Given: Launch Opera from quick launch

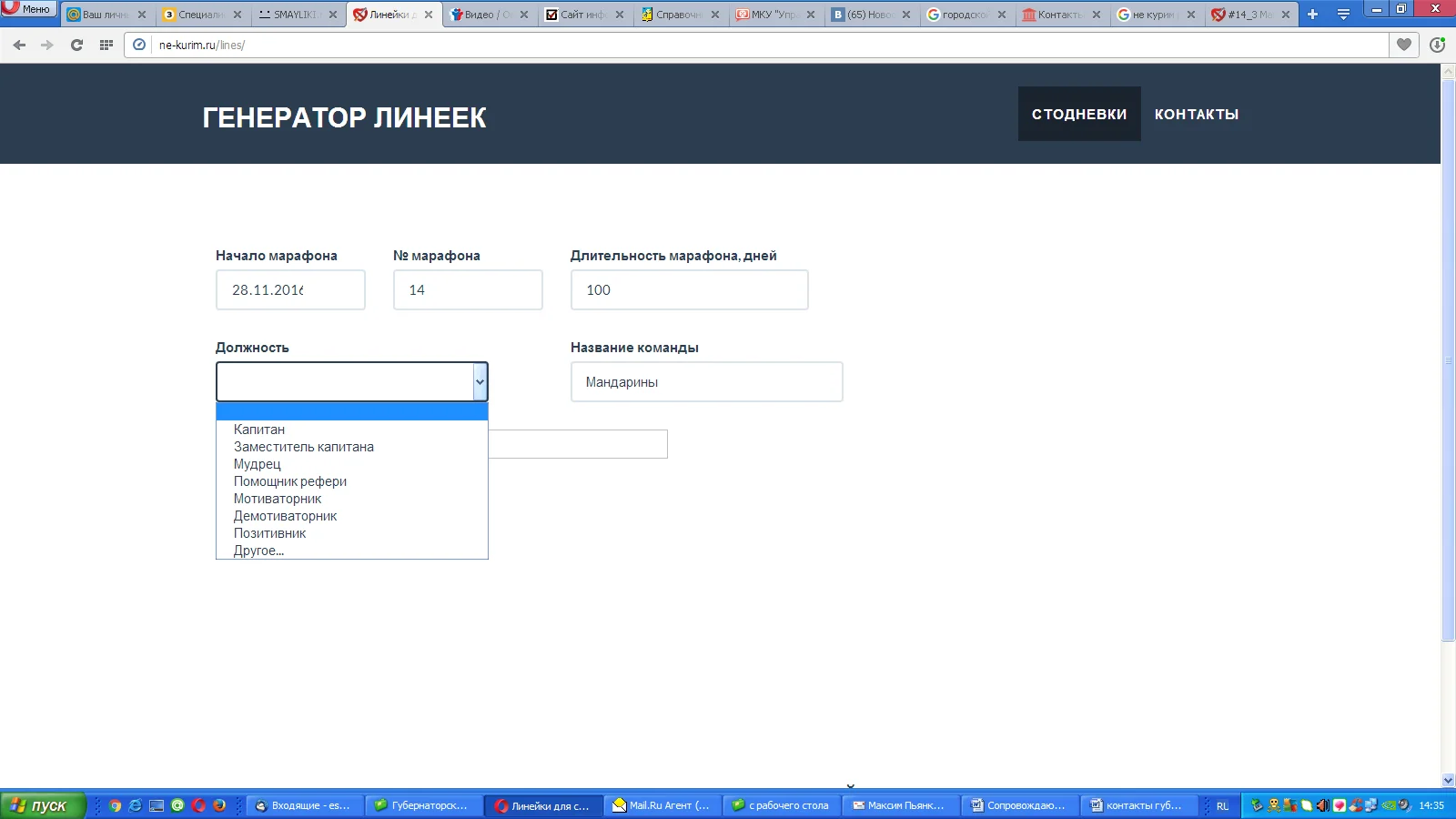Looking at the screenshot, I should [x=198, y=805].
